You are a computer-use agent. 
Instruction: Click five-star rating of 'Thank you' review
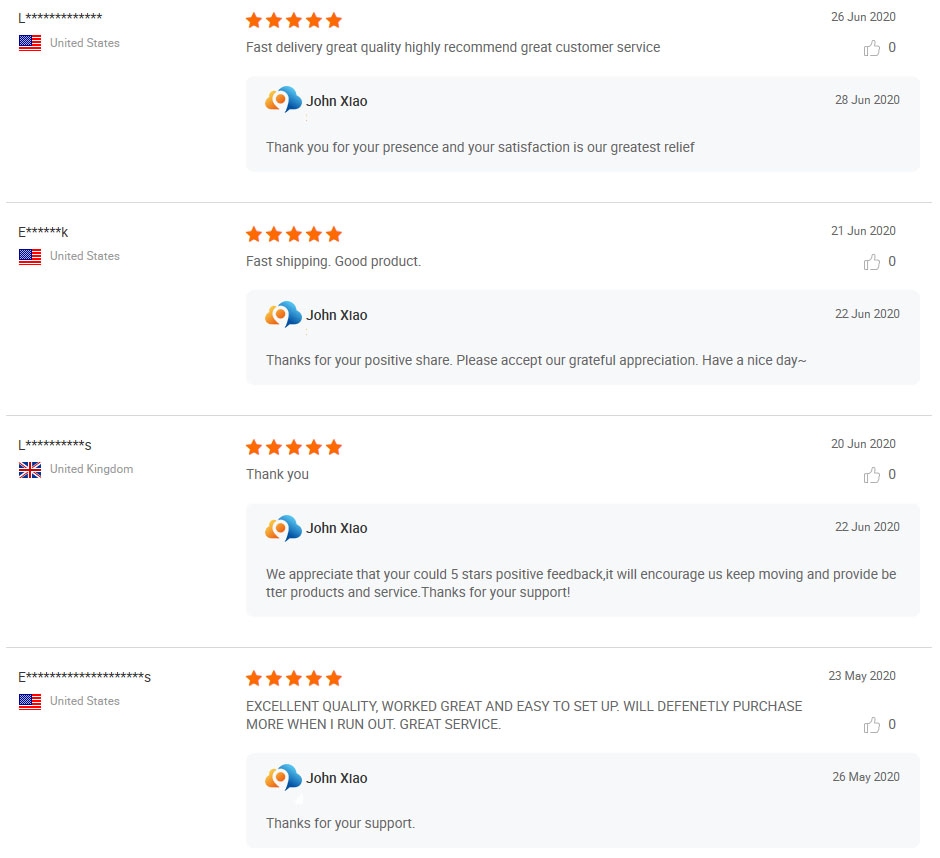point(294,447)
